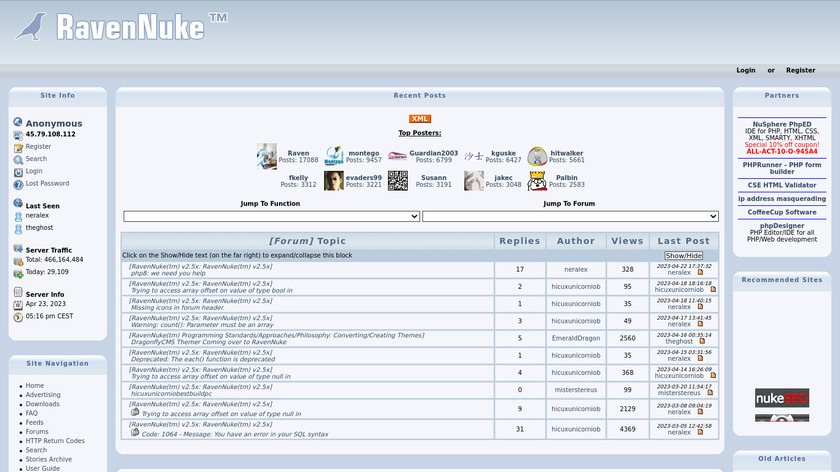The width and height of the screenshot is (840, 472).
Task: Open last post icon for Code: 1064 topic
Action: tap(700, 432)
